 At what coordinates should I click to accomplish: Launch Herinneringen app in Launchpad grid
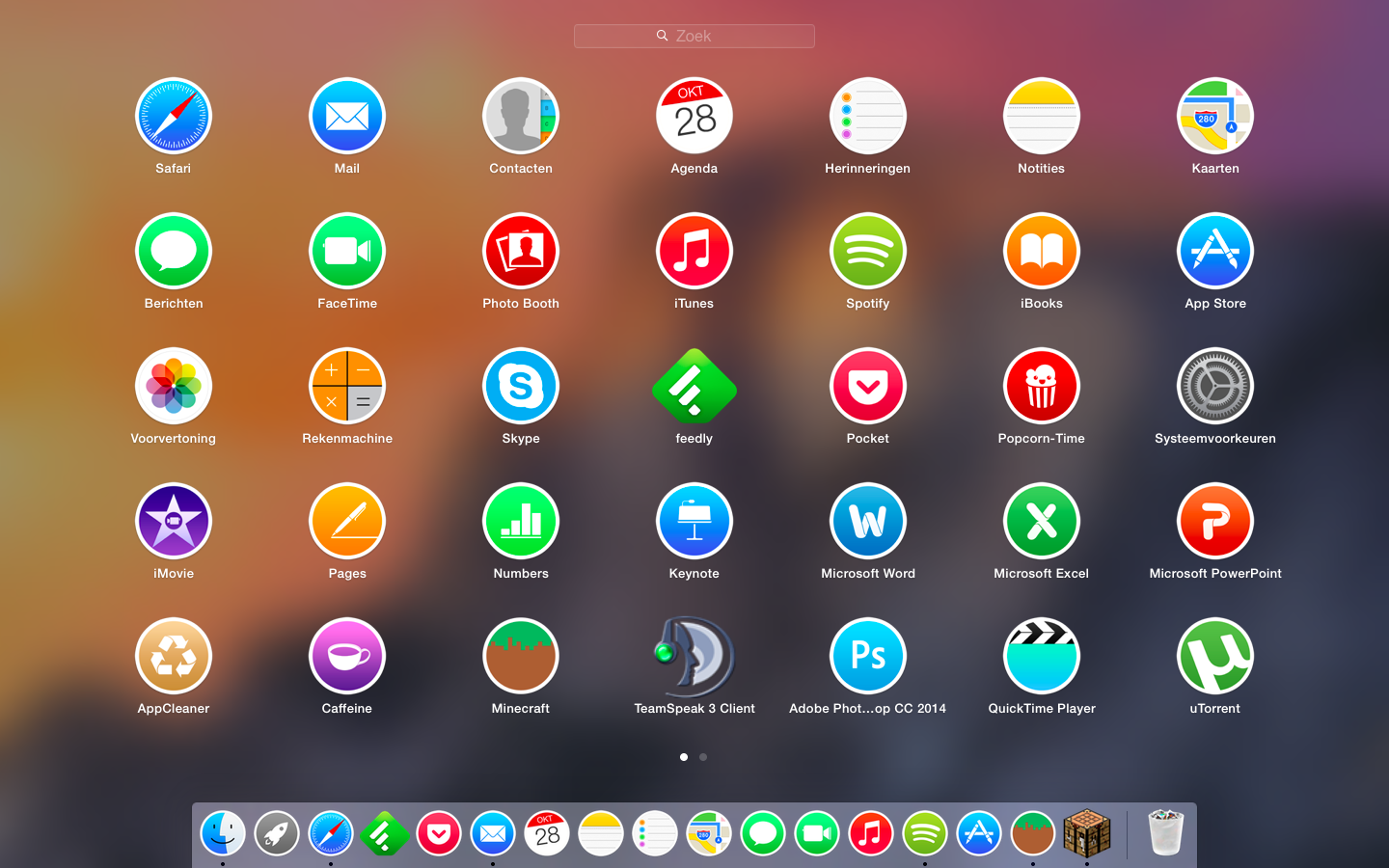(868, 116)
